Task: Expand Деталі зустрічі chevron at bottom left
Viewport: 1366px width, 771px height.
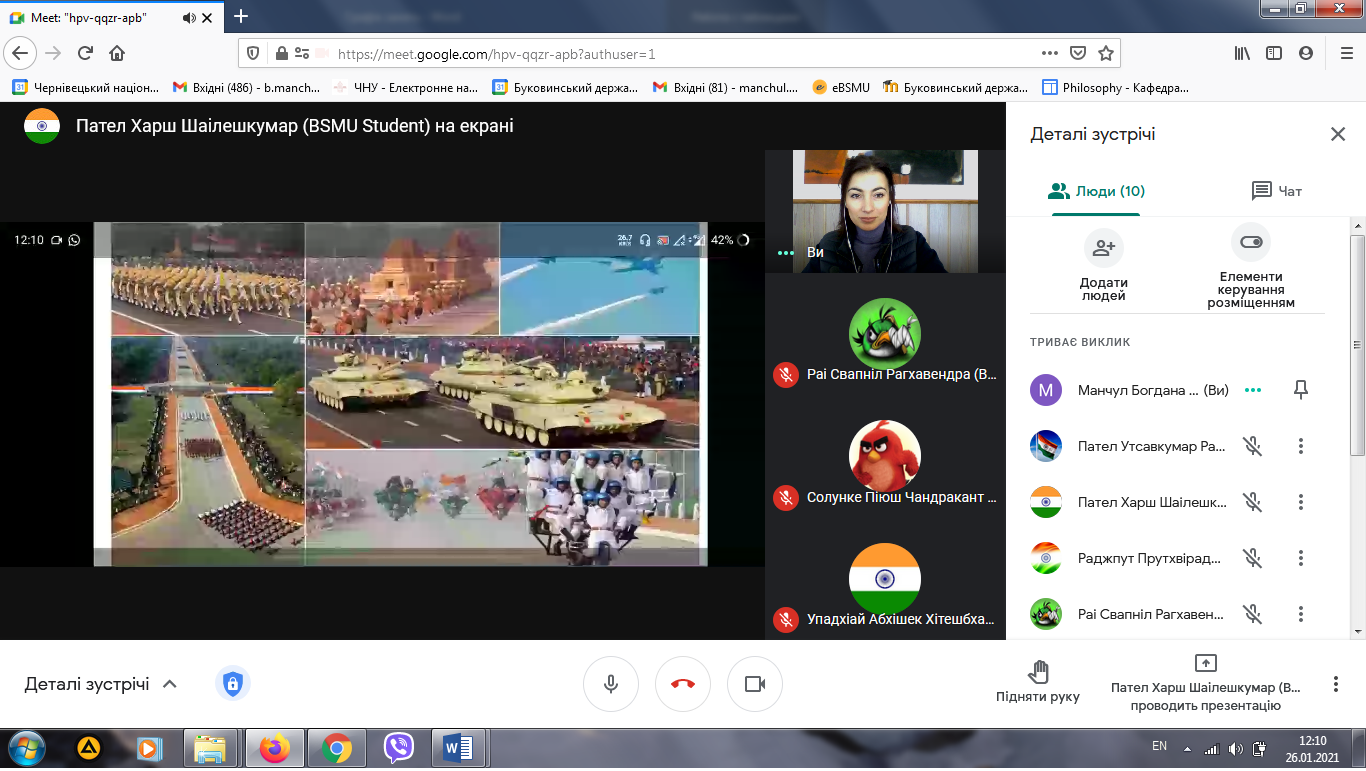Action: tap(170, 684)
